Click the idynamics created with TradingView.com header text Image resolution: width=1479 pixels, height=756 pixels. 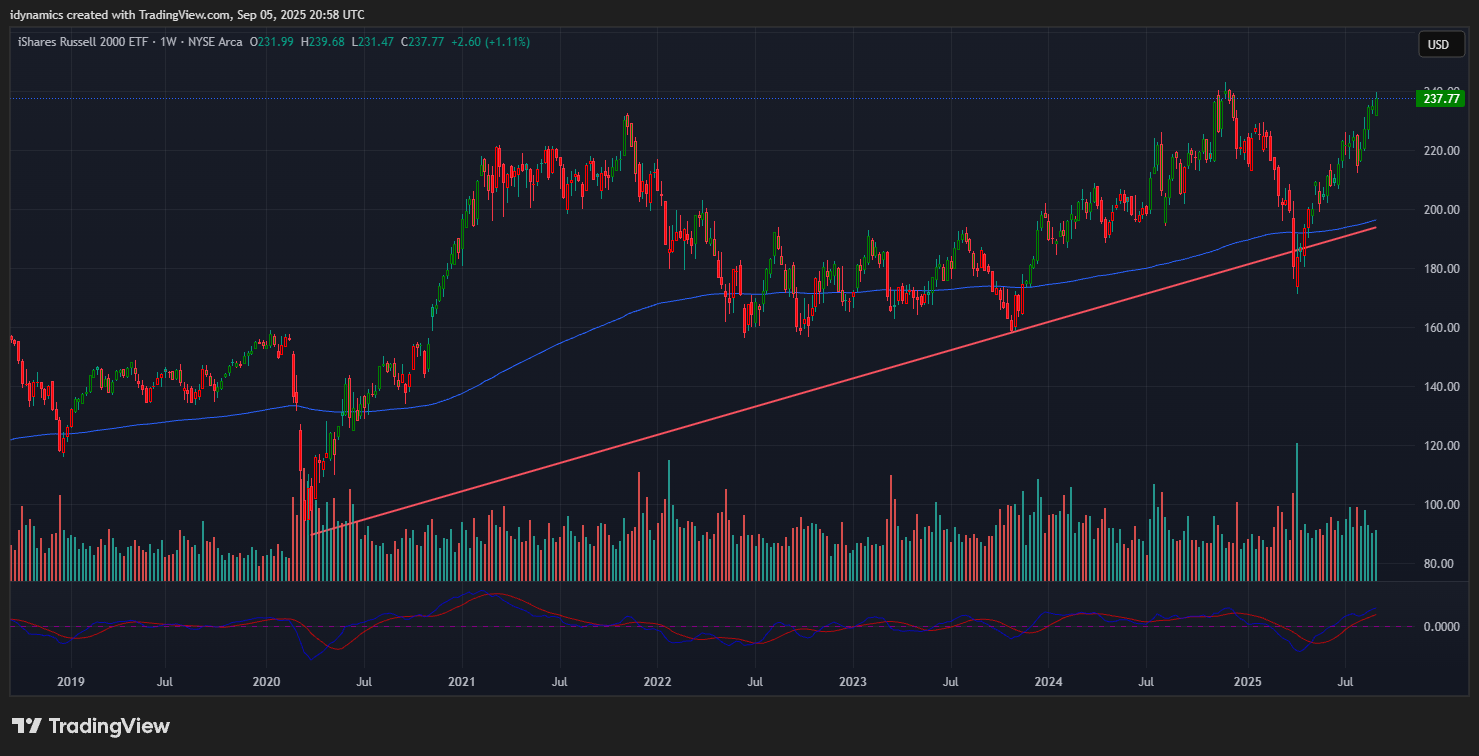(x=187, y=14)
